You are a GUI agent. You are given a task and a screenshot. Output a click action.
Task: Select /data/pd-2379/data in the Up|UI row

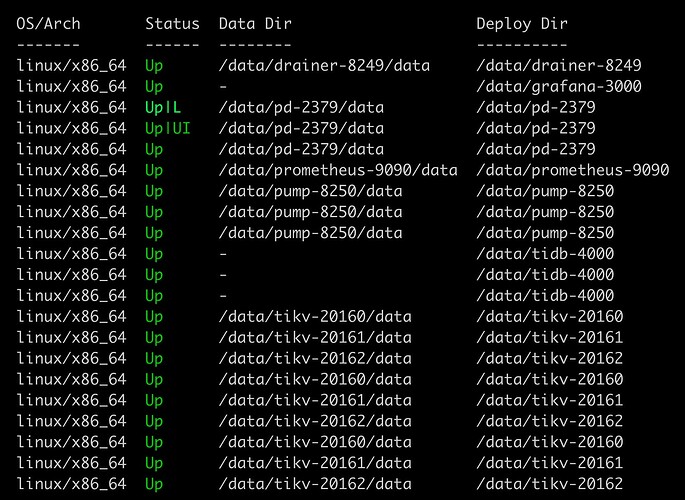point(301,128)
